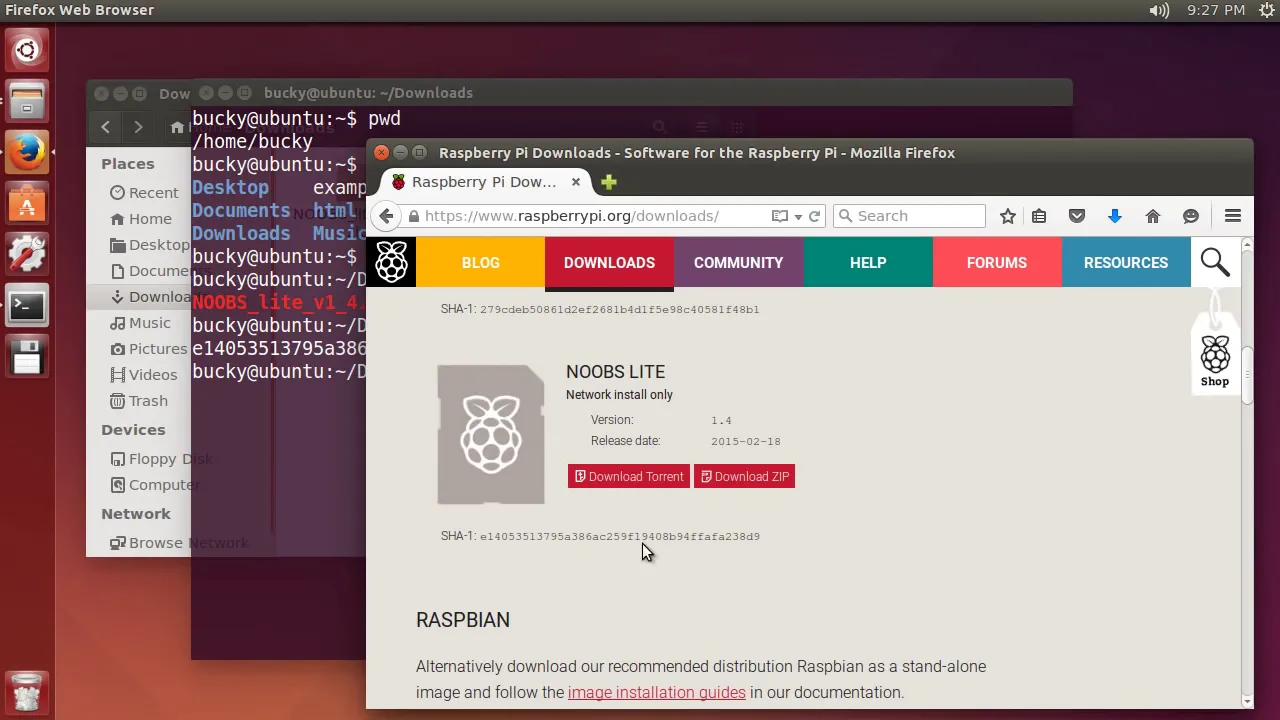Reload the Raspberry Pi page
This screenshot has height=720, width=1280.
point(815,216)
